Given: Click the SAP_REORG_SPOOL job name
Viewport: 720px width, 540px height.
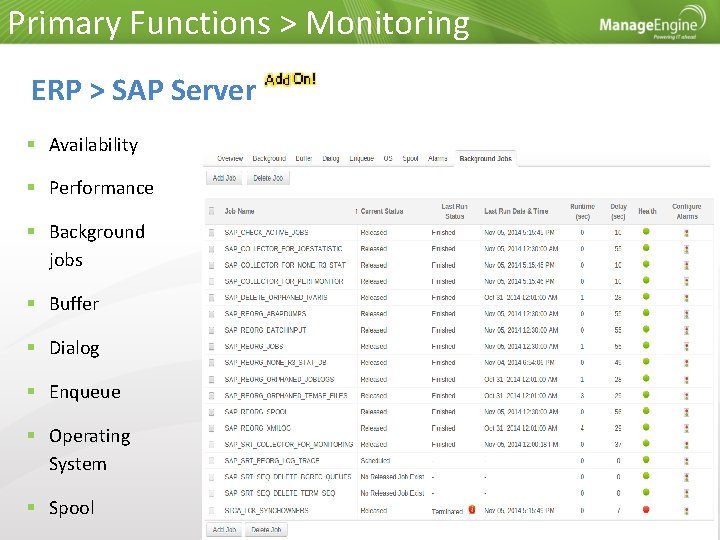Looking at the screenshot, I should [256, 412].
